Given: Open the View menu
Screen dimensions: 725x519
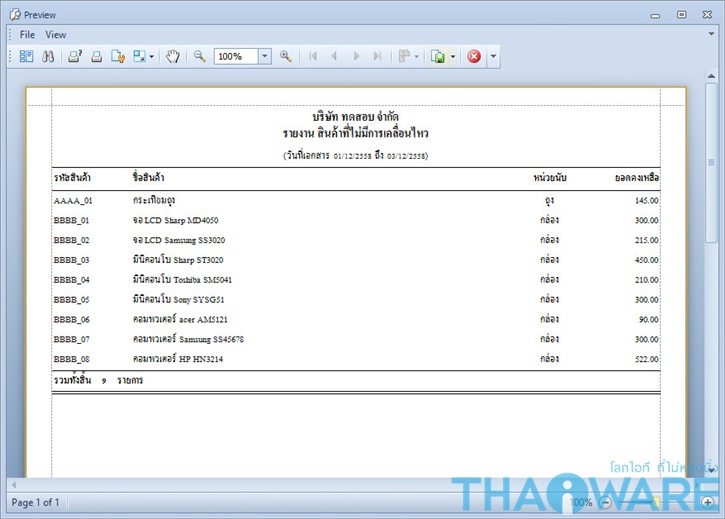Looking at the screenshot, I should (55, 35).
